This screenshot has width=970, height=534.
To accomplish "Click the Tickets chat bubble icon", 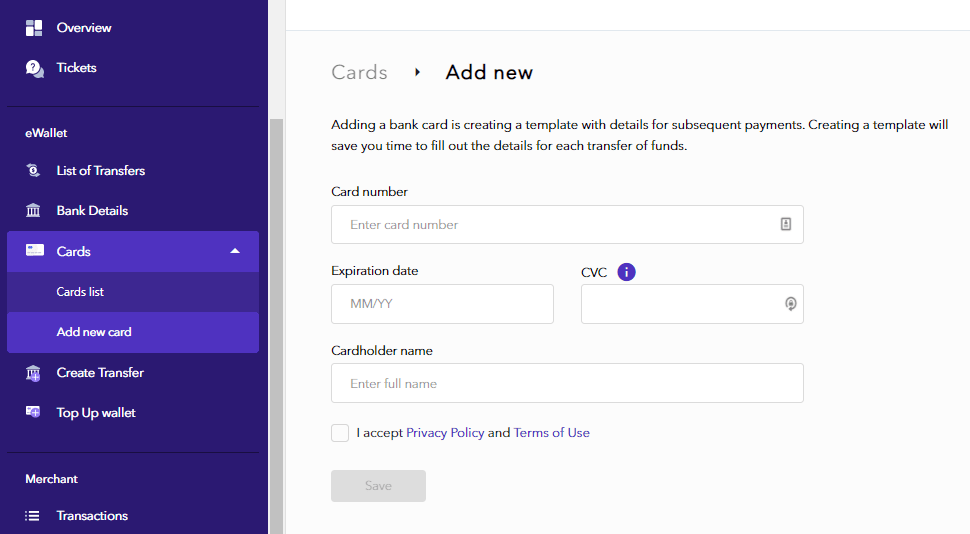I will 34,68.
